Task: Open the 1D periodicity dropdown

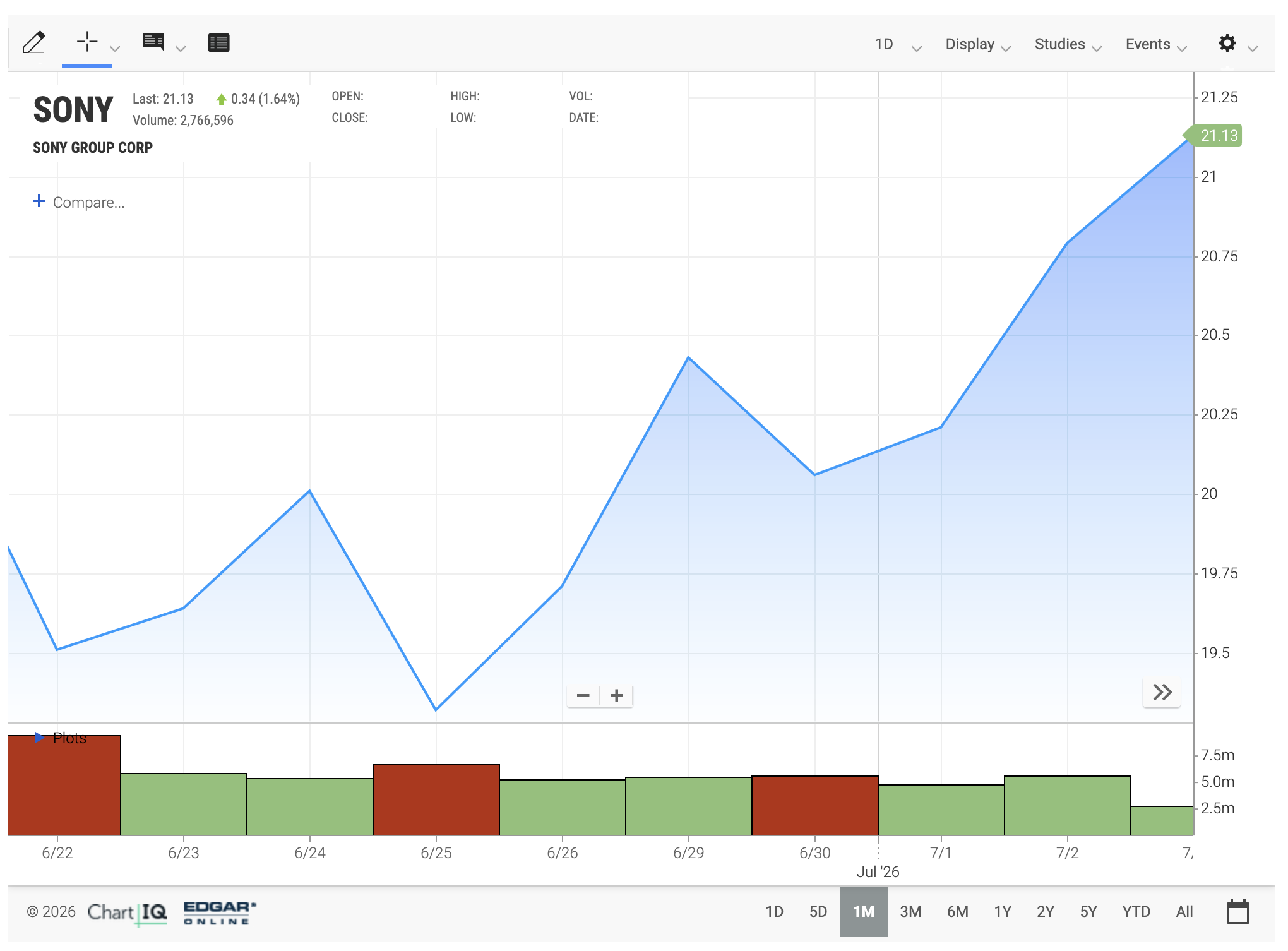Action: [x=898, y=44]
